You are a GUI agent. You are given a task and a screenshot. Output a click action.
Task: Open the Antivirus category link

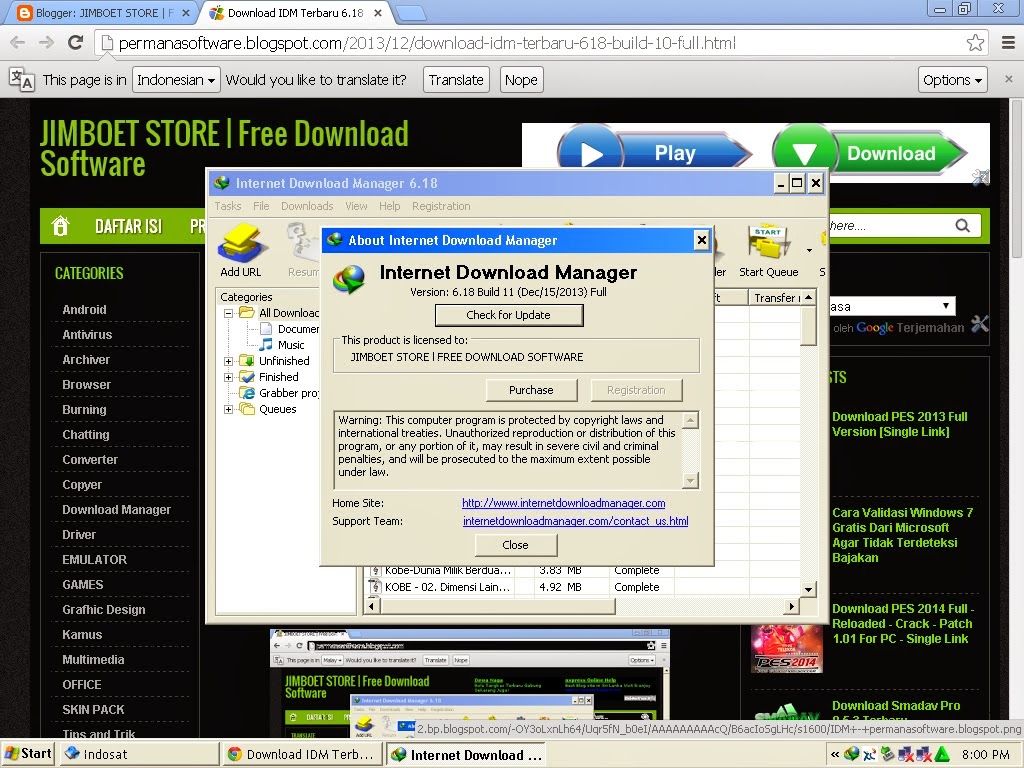pos(87,334)
